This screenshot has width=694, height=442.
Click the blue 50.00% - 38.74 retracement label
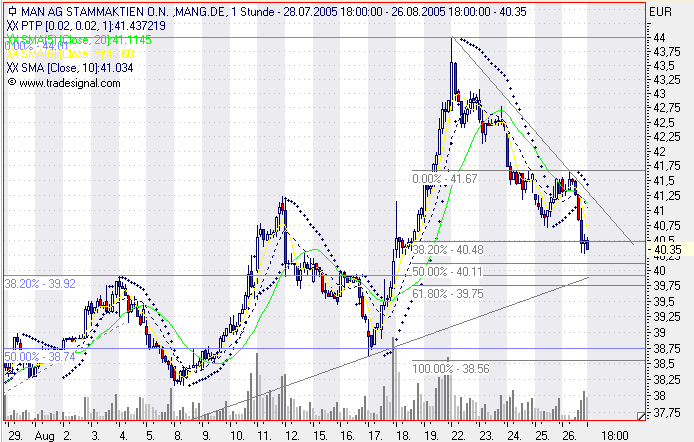[40, 357]
